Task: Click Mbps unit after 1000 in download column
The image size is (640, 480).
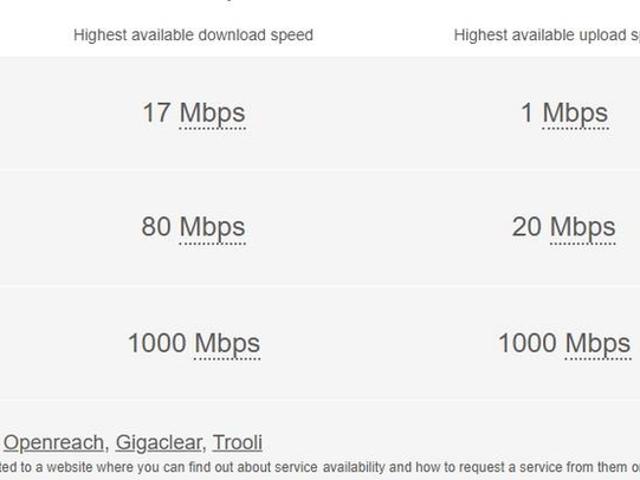Action: coord(227,344)
